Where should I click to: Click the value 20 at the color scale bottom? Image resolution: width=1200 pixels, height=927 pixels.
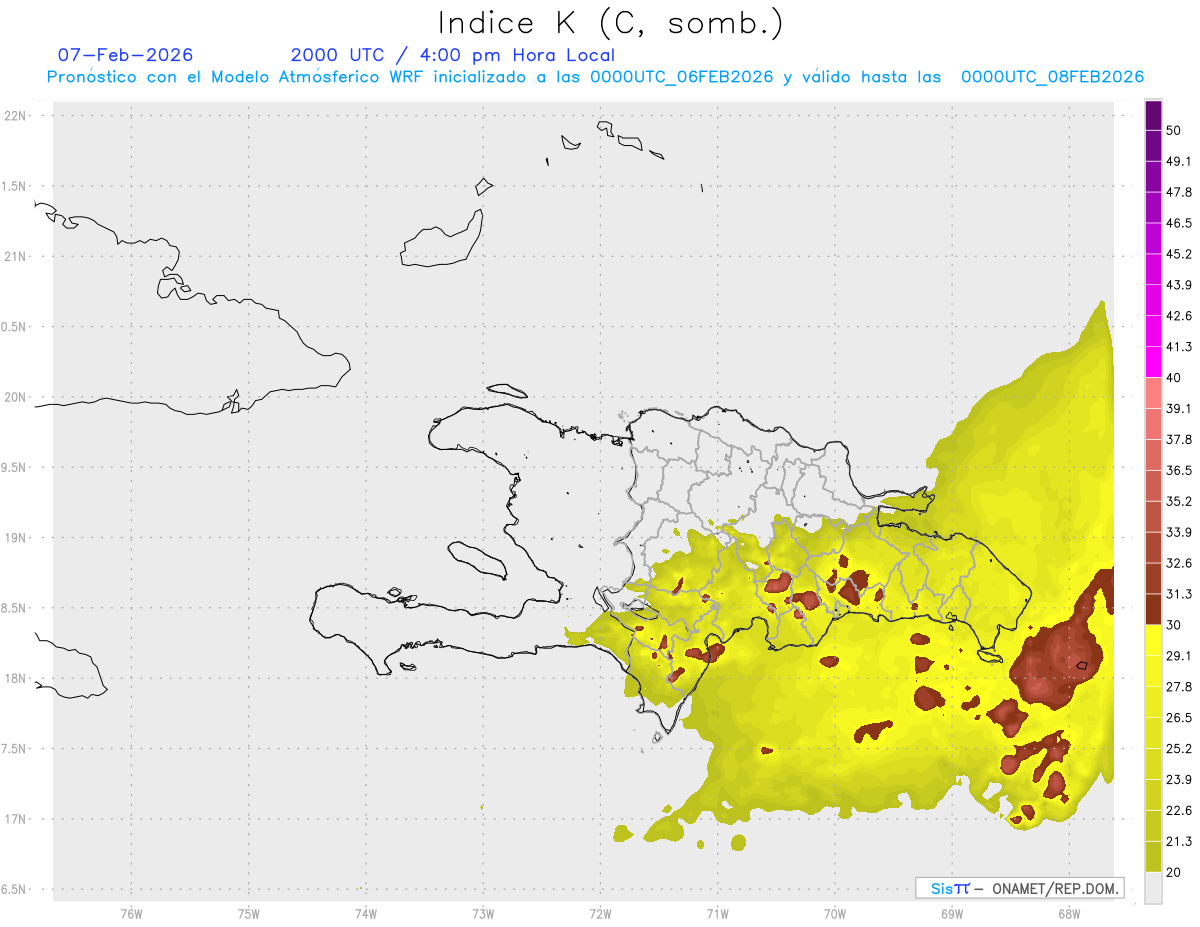tap(1175, 872)
